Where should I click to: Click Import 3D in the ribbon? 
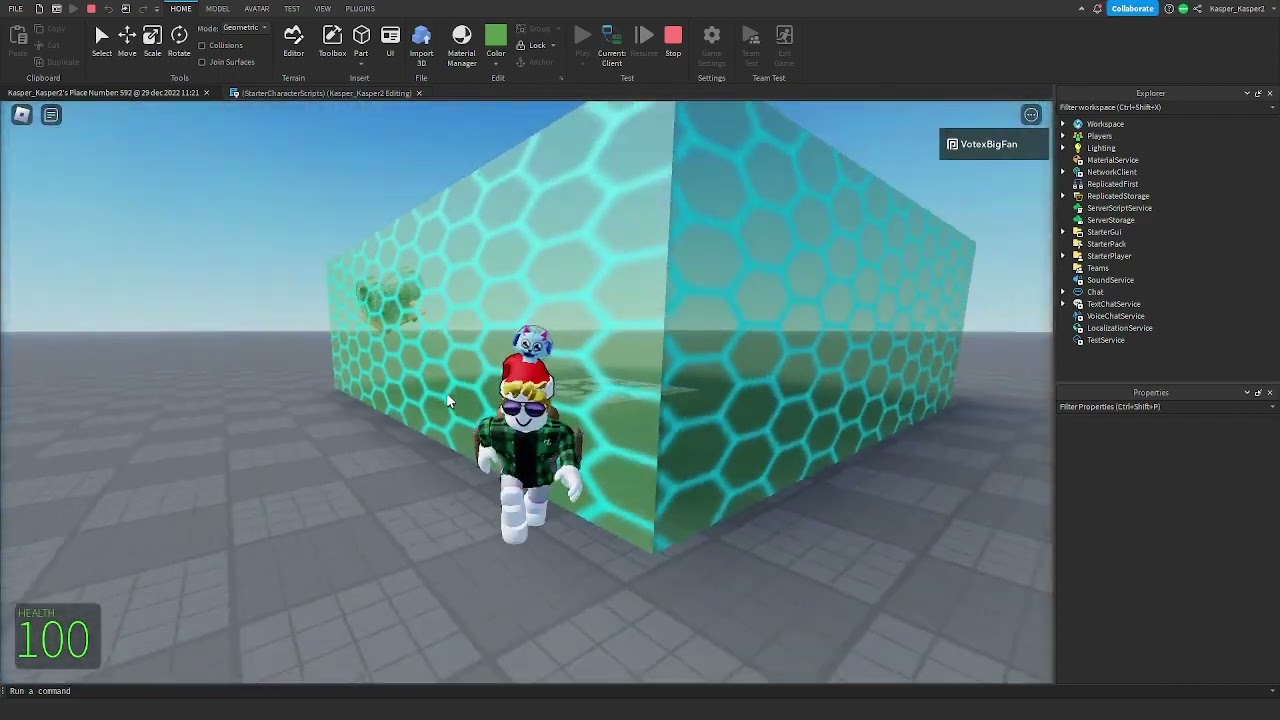coord(421,46)
